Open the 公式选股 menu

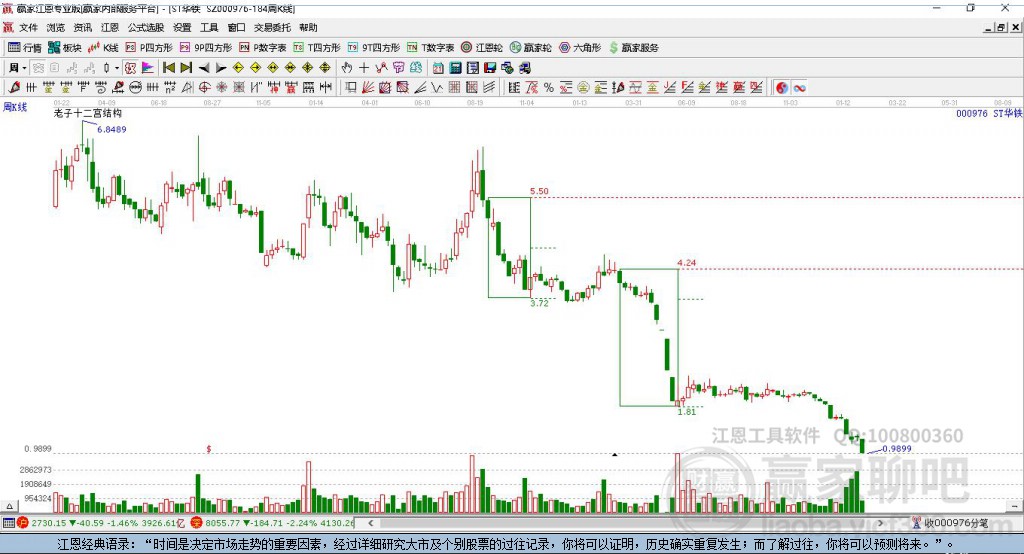146,27
